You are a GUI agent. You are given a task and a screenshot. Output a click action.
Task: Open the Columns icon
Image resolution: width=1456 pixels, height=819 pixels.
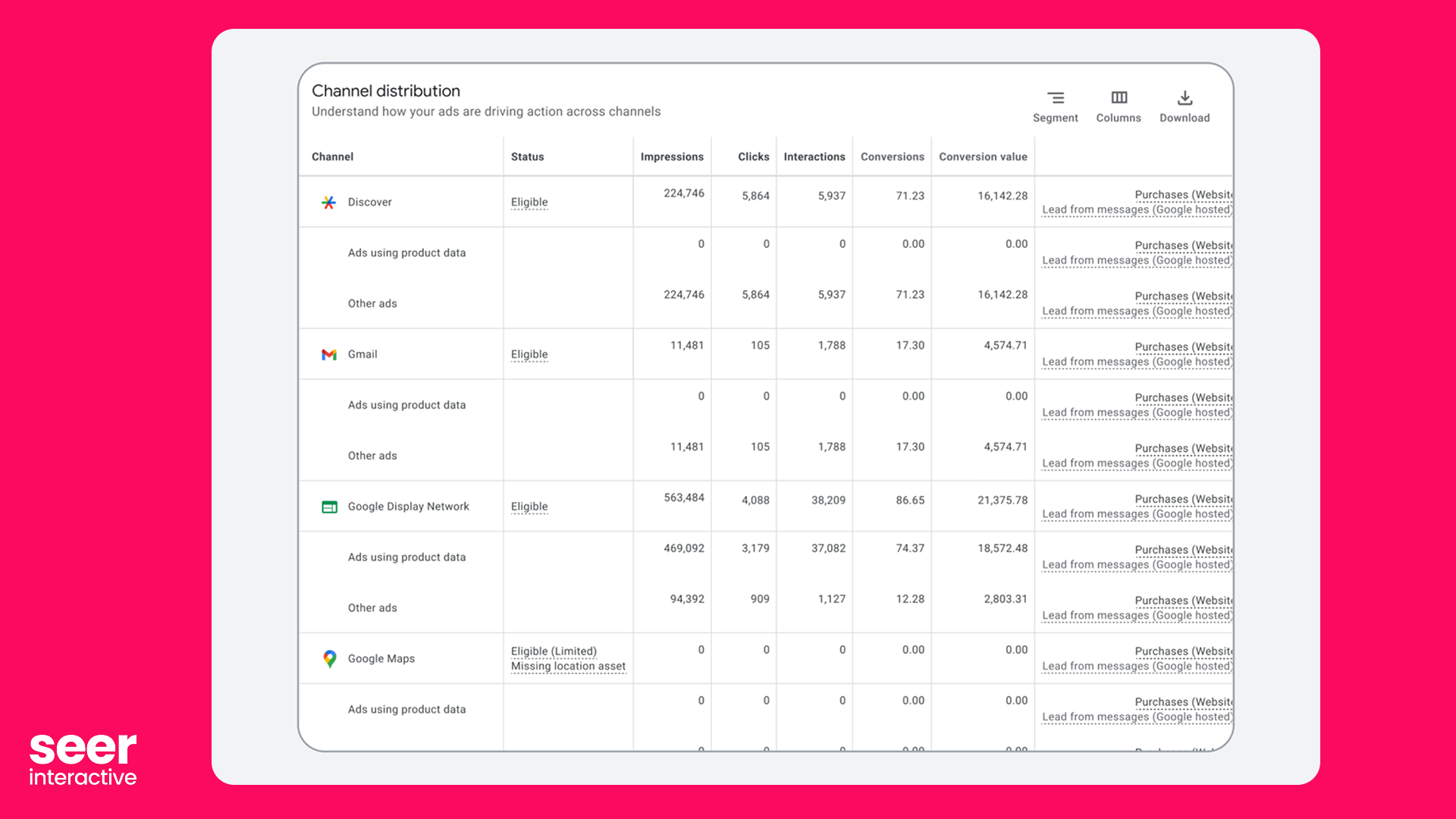coord(1119,98)
